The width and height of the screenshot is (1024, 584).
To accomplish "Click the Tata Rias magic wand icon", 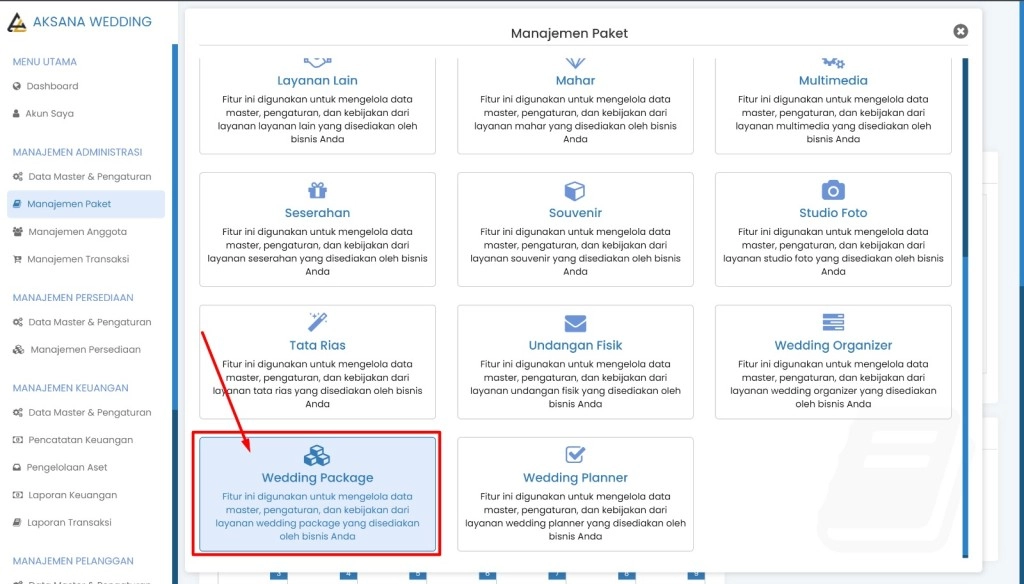I will (x=317, y=322).
